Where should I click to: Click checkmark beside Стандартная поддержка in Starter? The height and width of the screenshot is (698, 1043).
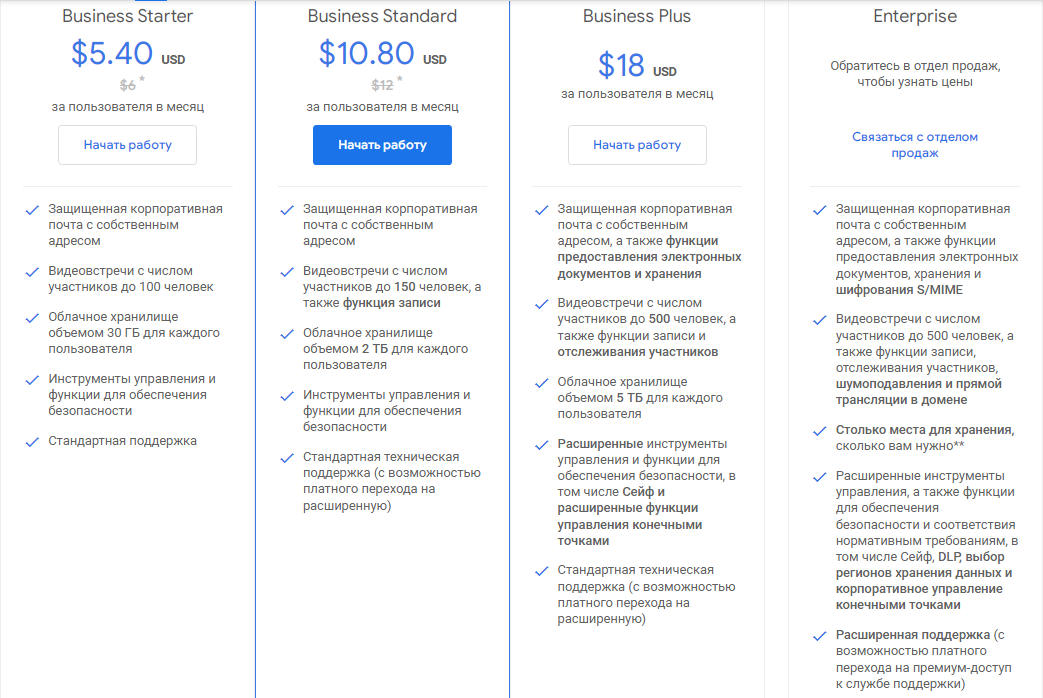[32, 442]
